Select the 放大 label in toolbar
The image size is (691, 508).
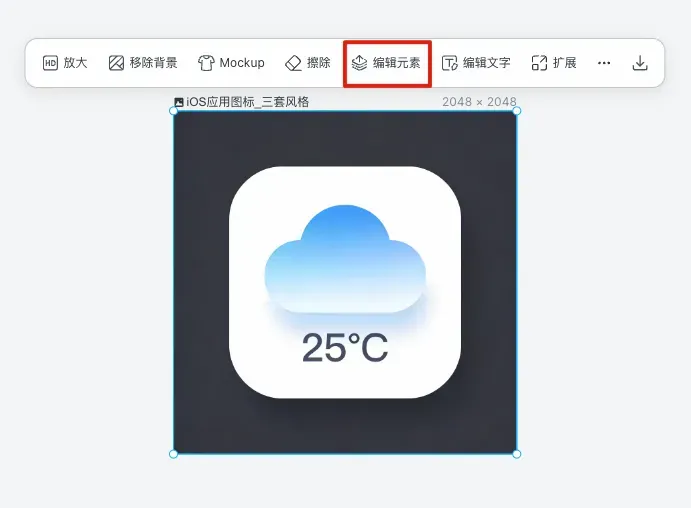tap(75, 63)
